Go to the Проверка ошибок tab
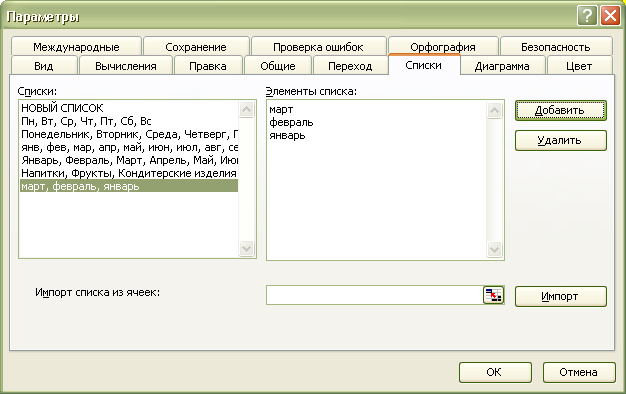 (x=318, y=47)
